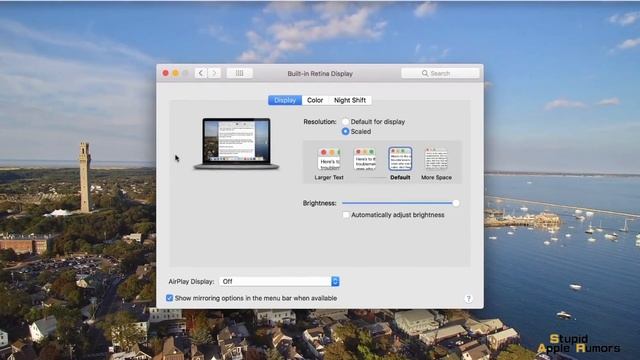Choose the second scaling thumbnail next to Larger Text

365,159
